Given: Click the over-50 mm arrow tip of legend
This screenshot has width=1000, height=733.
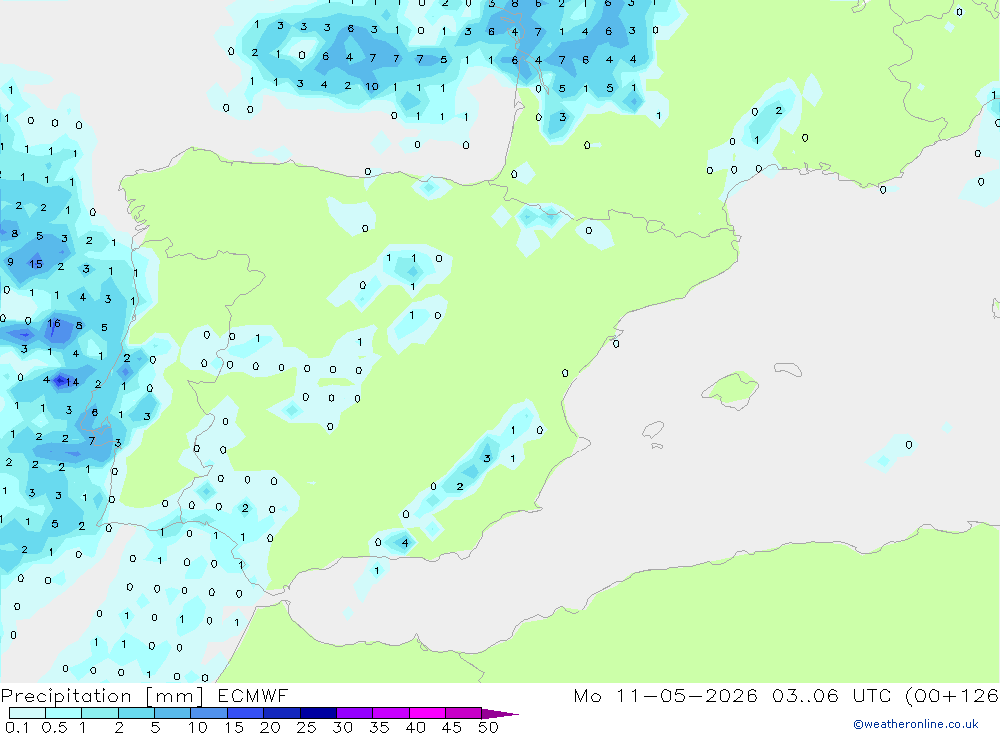Looking at the screenshot, I should [501, 714].
